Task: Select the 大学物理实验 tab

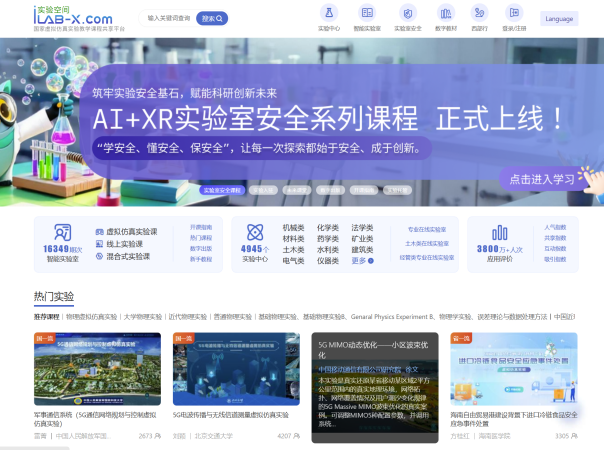Action: coord(143,317)
